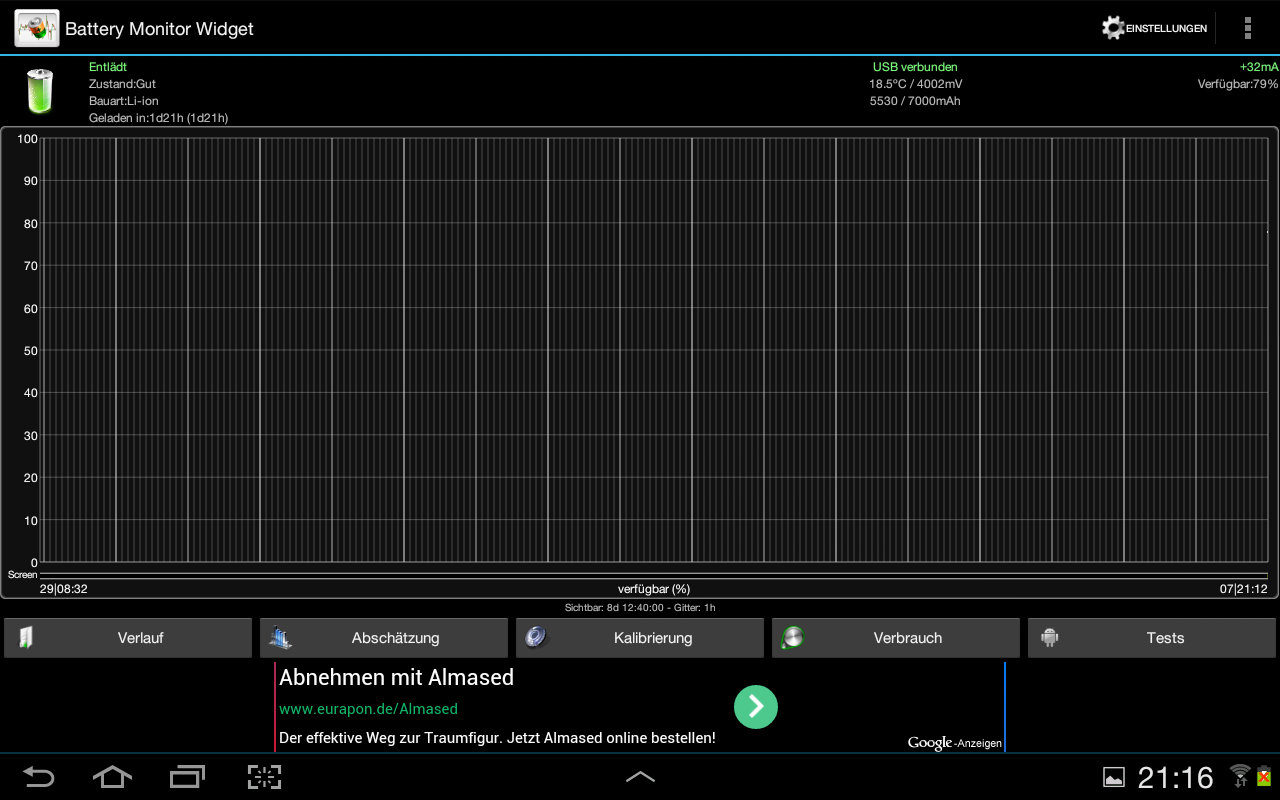The width and height of the screenshot is (1280, 800).
Task: Tap the '5530 / 7000mAh' capacity reading
Action: coord(915,101)
